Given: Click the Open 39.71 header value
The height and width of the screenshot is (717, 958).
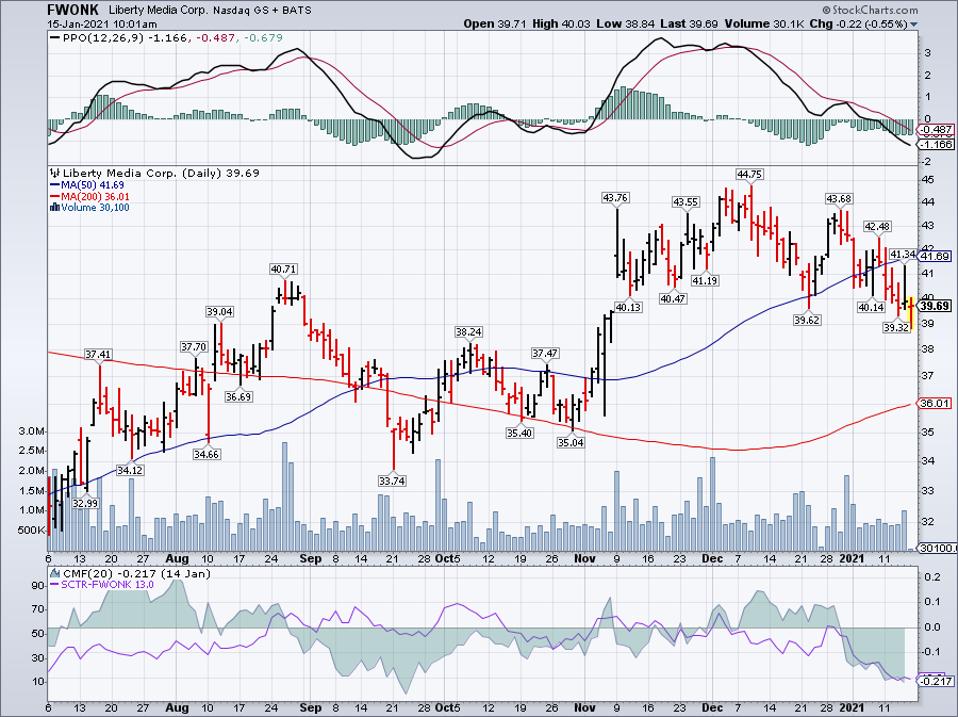Looking at the screenshot, I should (495, 24).
